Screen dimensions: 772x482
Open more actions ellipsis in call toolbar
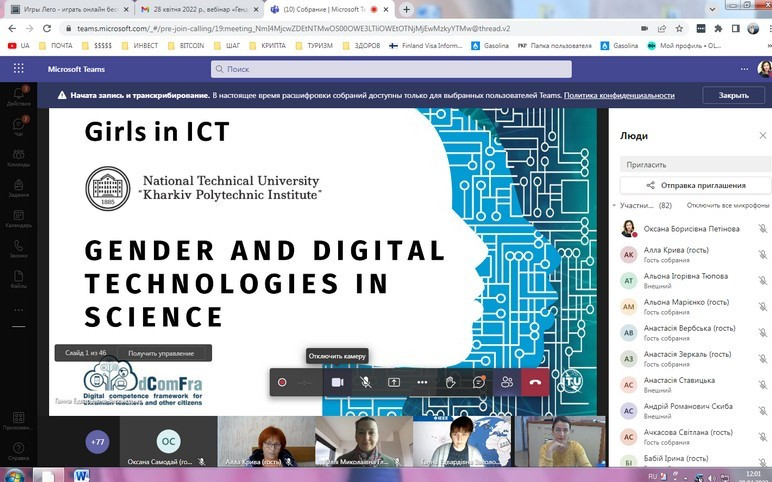(x=422, y=382)
